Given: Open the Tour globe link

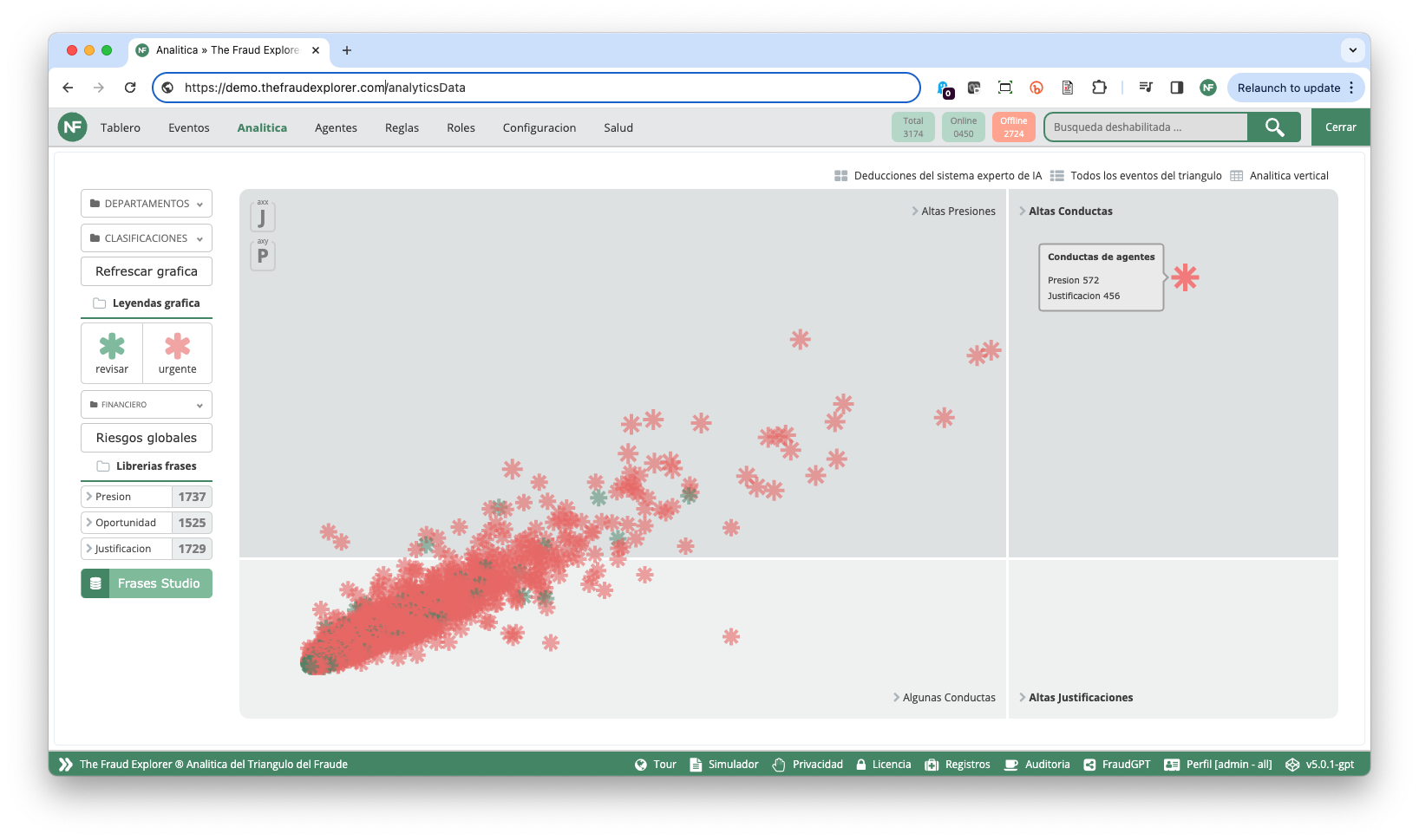Looking at the screenshot, I should tap(655, 765).
